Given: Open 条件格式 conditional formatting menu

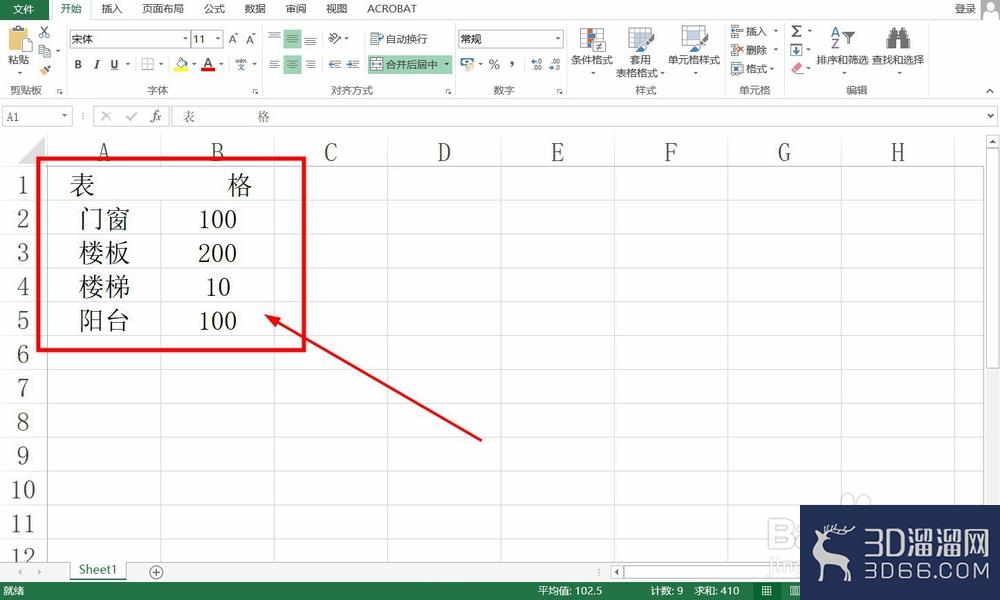Looking at the screenshot, I should tap(592, 51).
